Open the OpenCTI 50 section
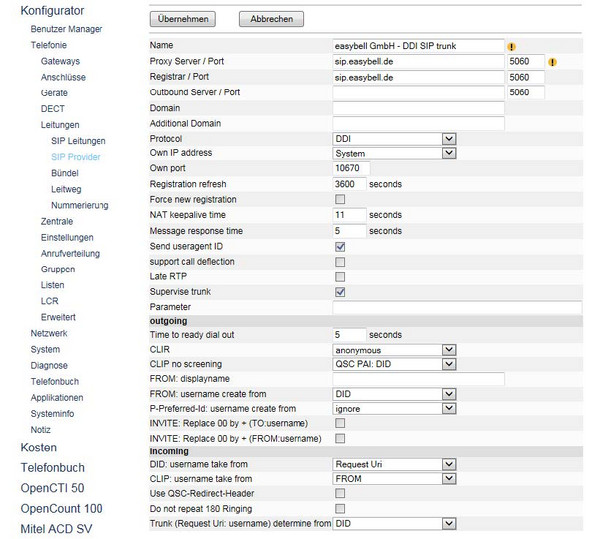The height and width of the screenshot is (539, 600). [52, 488]
